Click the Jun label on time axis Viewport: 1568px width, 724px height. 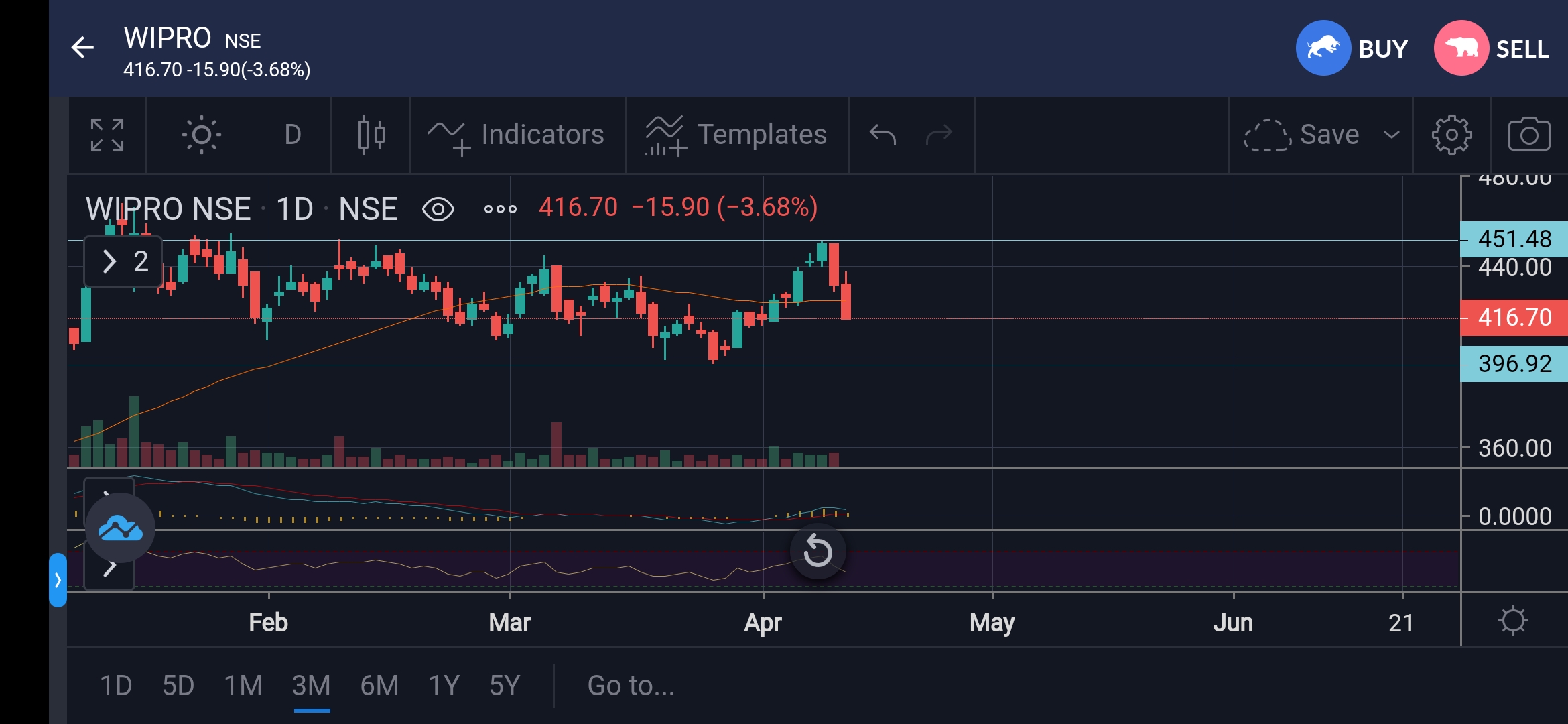pyautogui.click(x=1233, y=623)
